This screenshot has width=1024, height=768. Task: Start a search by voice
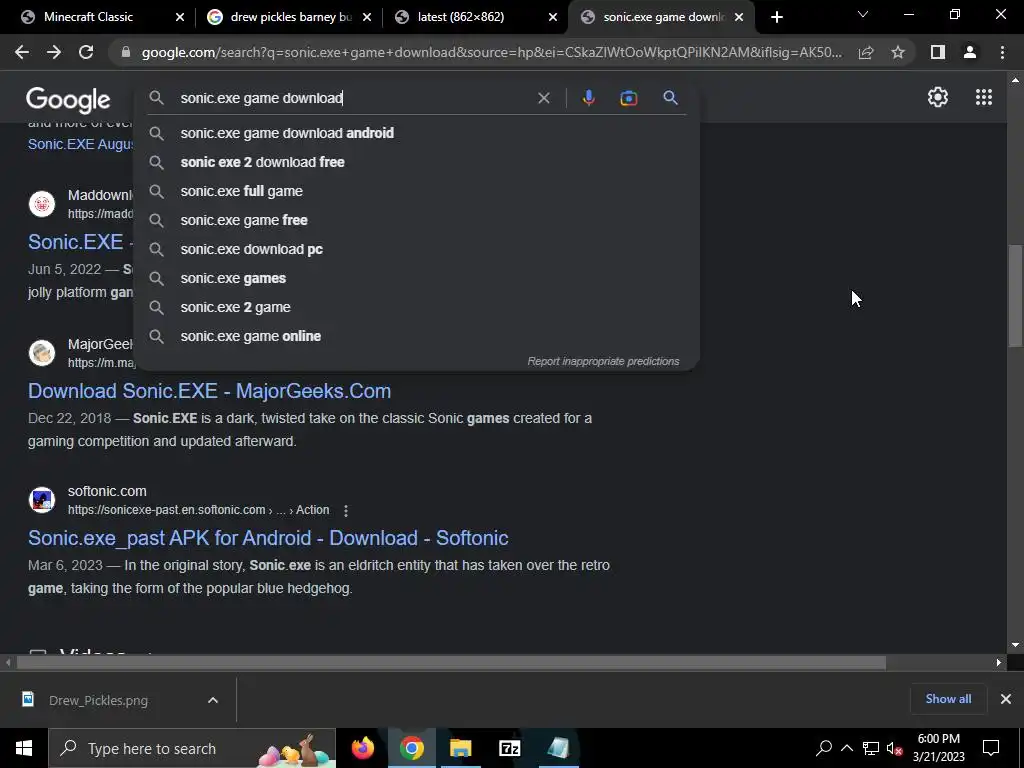(588, 98)
